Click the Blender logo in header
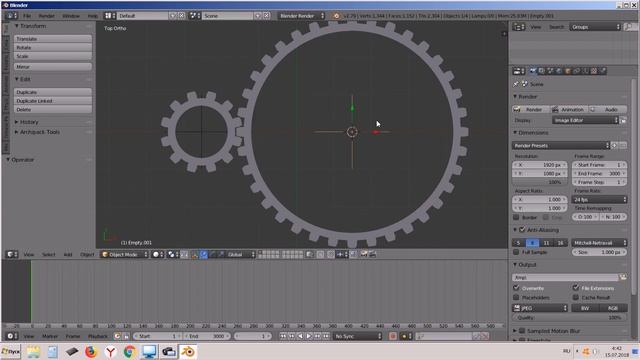640x360 pixels. point(336,16)
